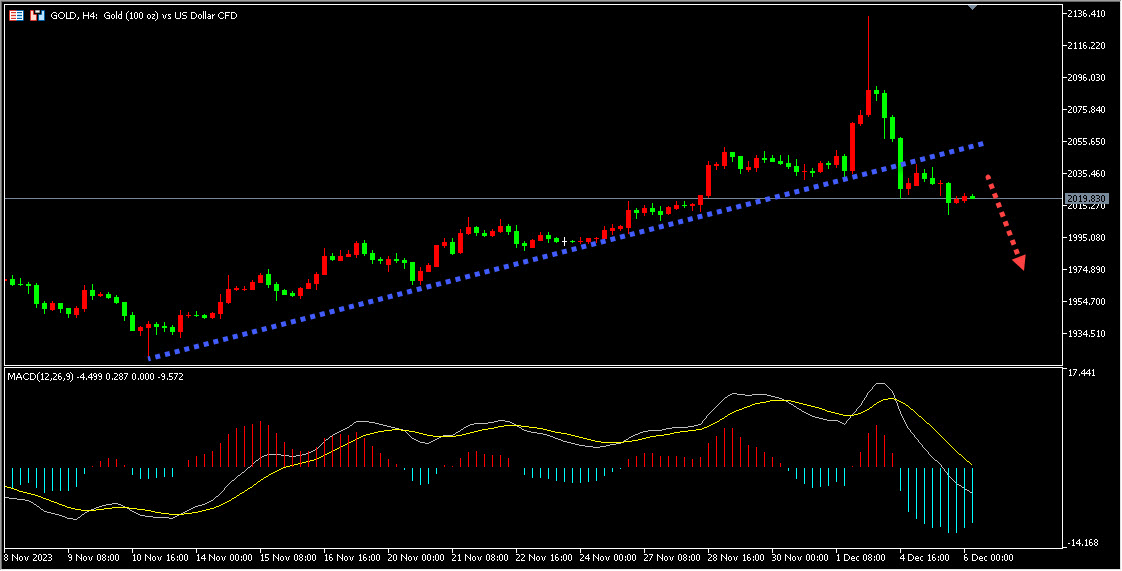Select the chart title 'GOLD, H4: Gold (100 oz) vs US Dollar CFD'
Viewport: 1122px width, 571px height.
click(144, 16)
